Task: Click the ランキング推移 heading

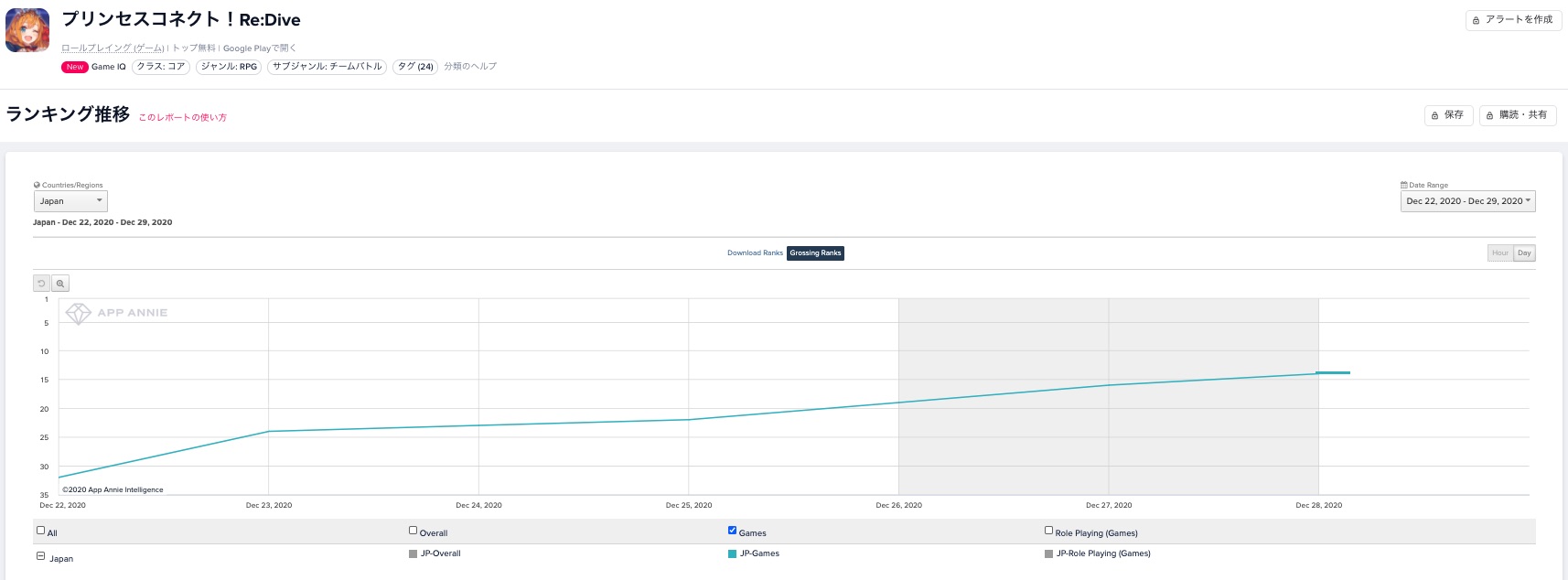Action: pyautogui.click(x=68, y=114)
